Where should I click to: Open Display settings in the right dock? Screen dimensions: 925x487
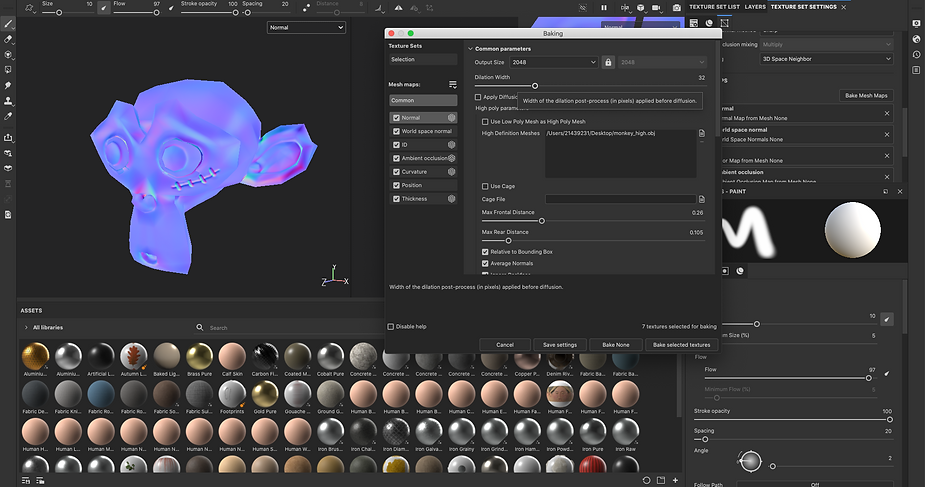tap(916, 24)
